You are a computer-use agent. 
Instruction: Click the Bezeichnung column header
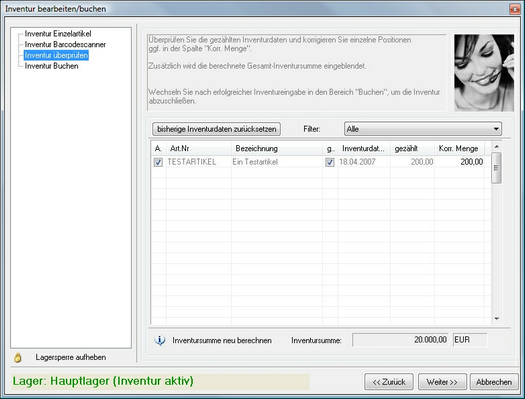click(x=277, y=148)
